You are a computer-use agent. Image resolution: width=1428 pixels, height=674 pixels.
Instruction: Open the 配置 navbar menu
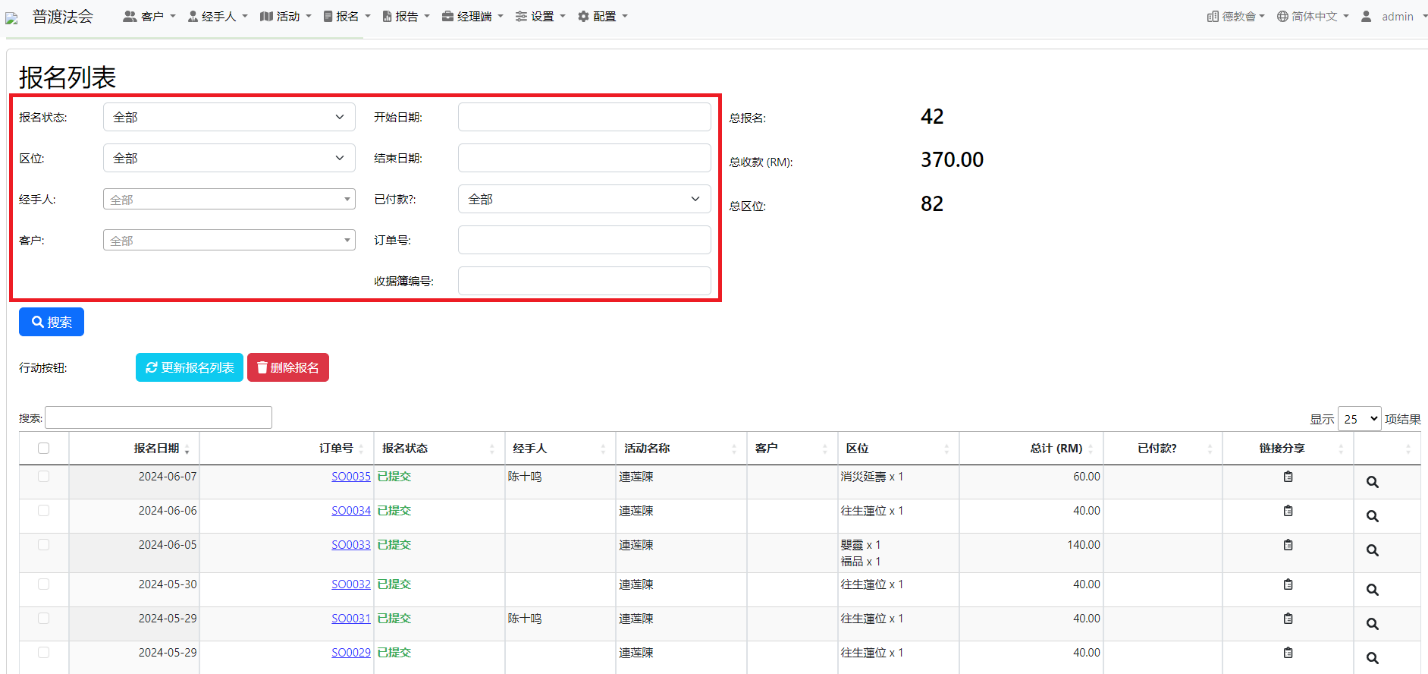tap(603, 16)
